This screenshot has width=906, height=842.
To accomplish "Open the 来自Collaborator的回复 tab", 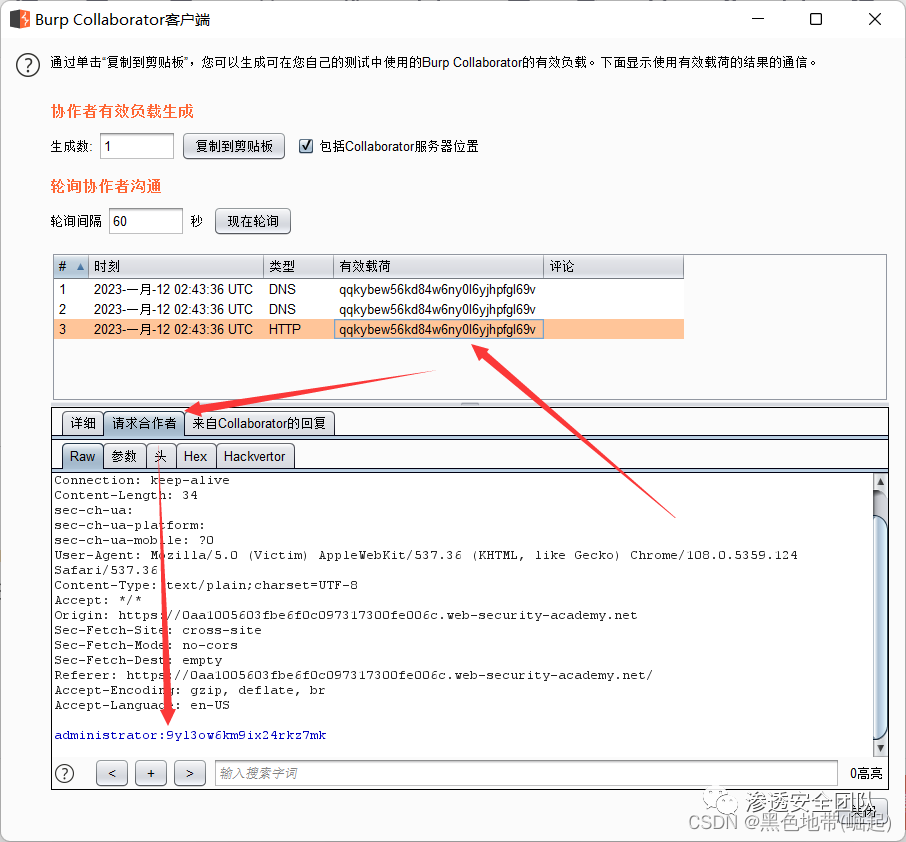I will tap(259, 424).
